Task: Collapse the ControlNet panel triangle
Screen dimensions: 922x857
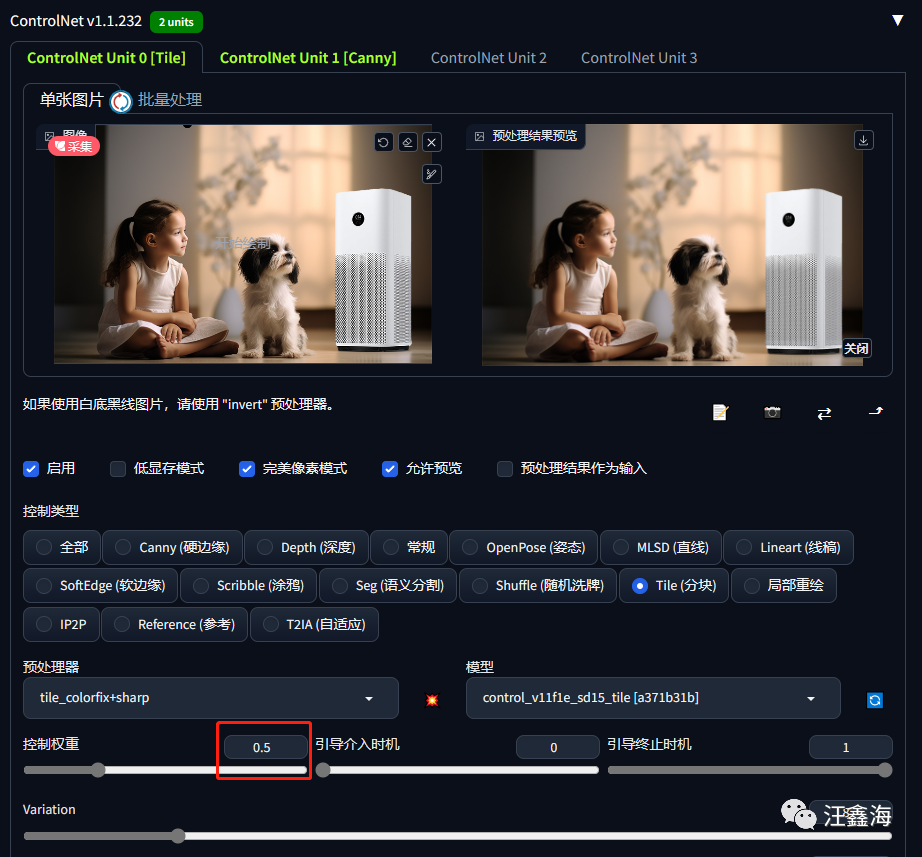Action: click(898, 21)
